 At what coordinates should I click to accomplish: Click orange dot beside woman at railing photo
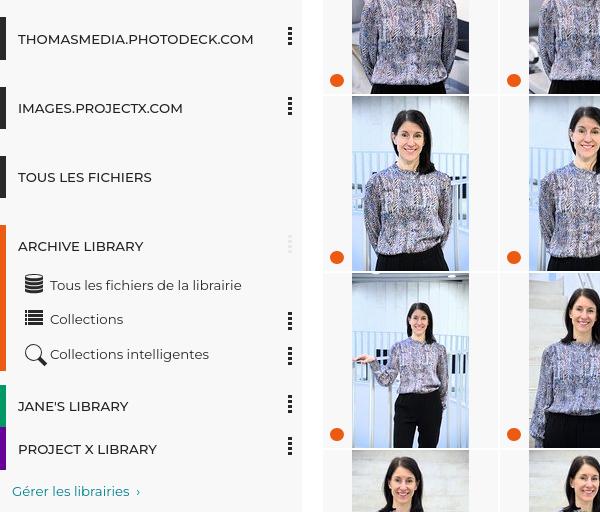click(337, 257)
